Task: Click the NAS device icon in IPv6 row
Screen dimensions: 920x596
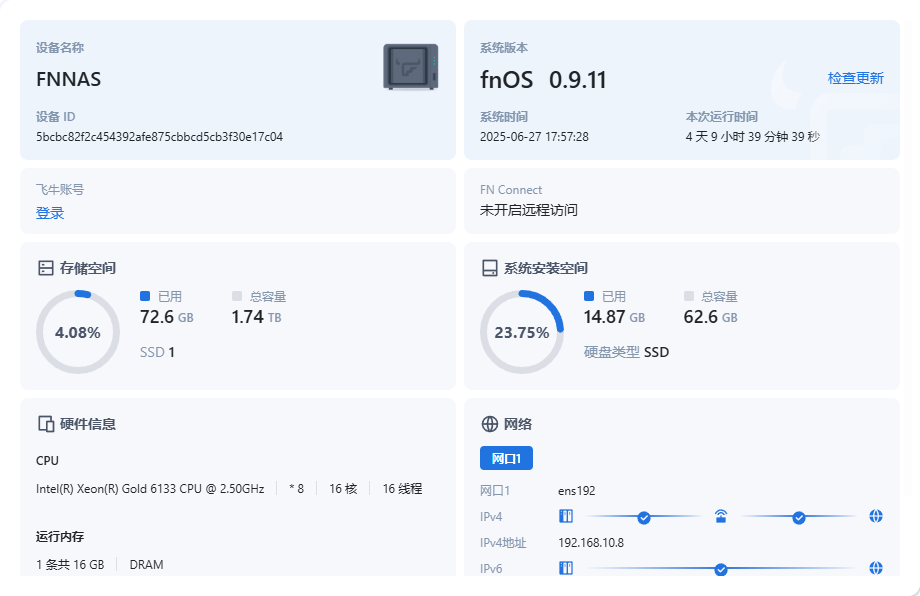Action: (x=566, y=568)
